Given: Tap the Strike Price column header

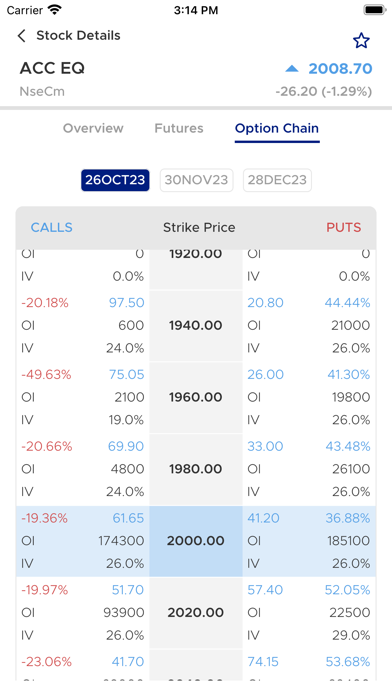Looking at the screenshot, I should click(x=199, y=227).
